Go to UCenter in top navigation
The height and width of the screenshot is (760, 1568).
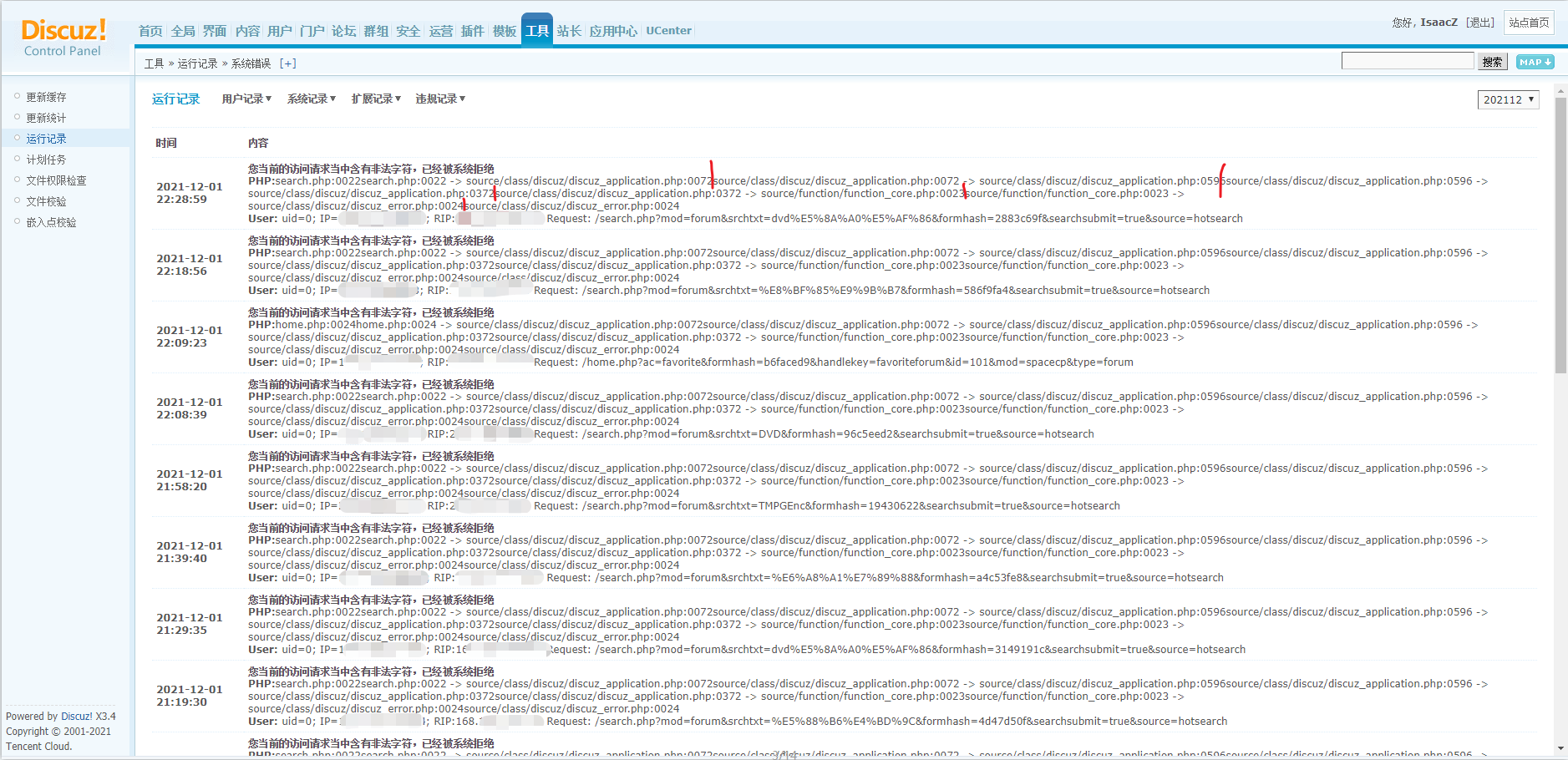(x=668, y=31)
